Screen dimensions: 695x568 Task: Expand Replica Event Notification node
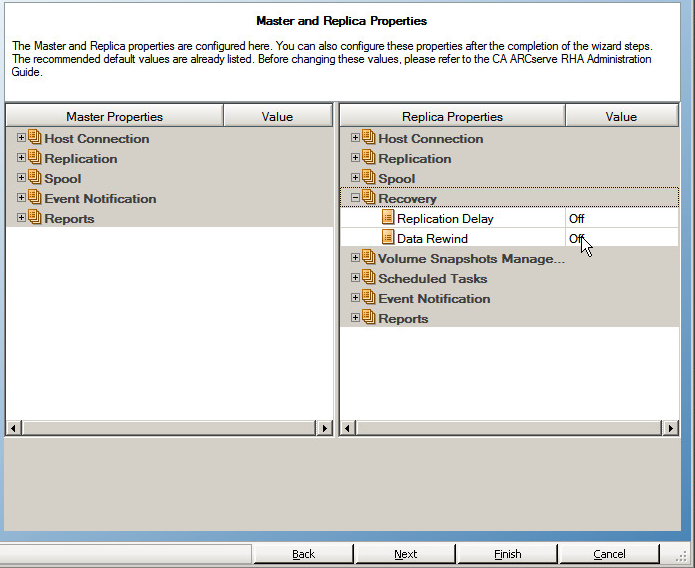point(355,298)
